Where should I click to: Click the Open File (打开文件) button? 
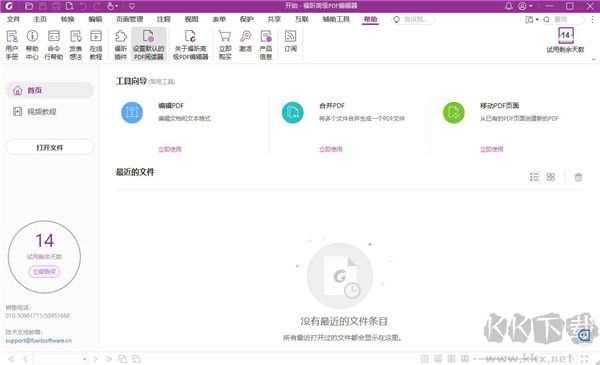[x=50, y=147]
